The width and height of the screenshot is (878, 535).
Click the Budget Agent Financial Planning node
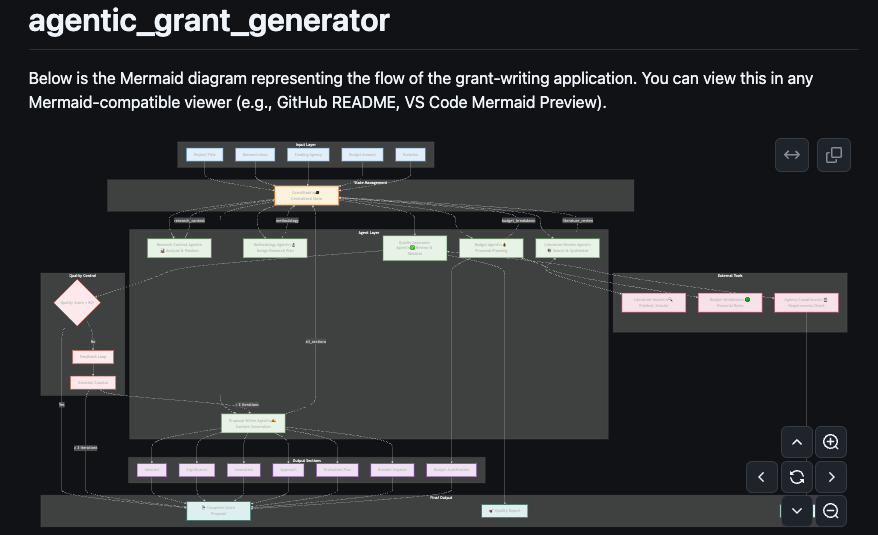tap(491, 248)
